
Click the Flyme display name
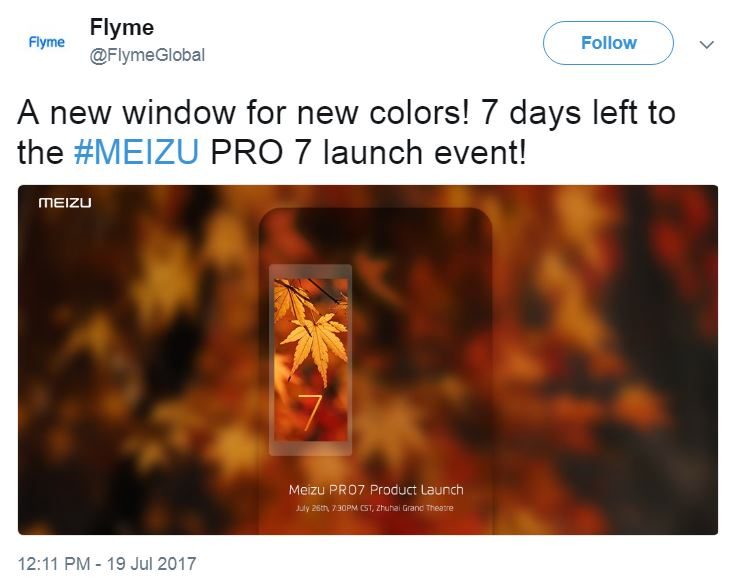coord(122,27)
